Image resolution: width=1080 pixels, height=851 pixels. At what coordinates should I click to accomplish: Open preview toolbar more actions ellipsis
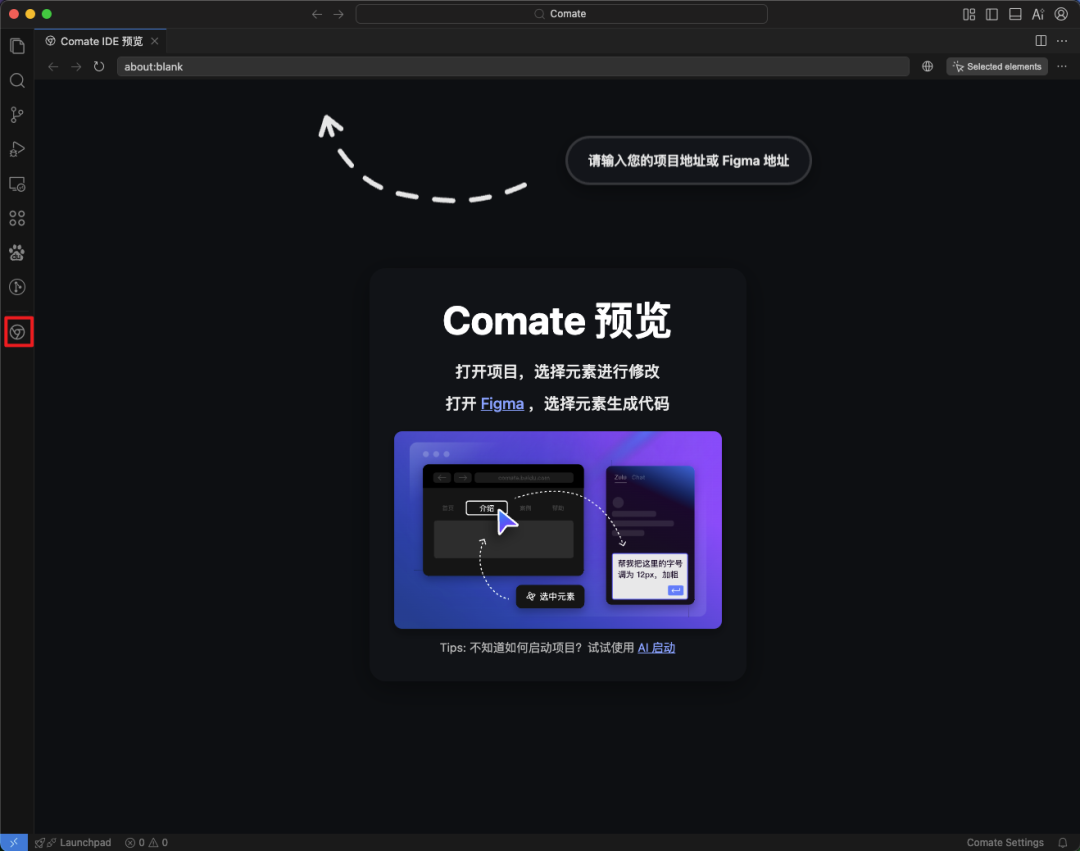[x=1062, y=67]
